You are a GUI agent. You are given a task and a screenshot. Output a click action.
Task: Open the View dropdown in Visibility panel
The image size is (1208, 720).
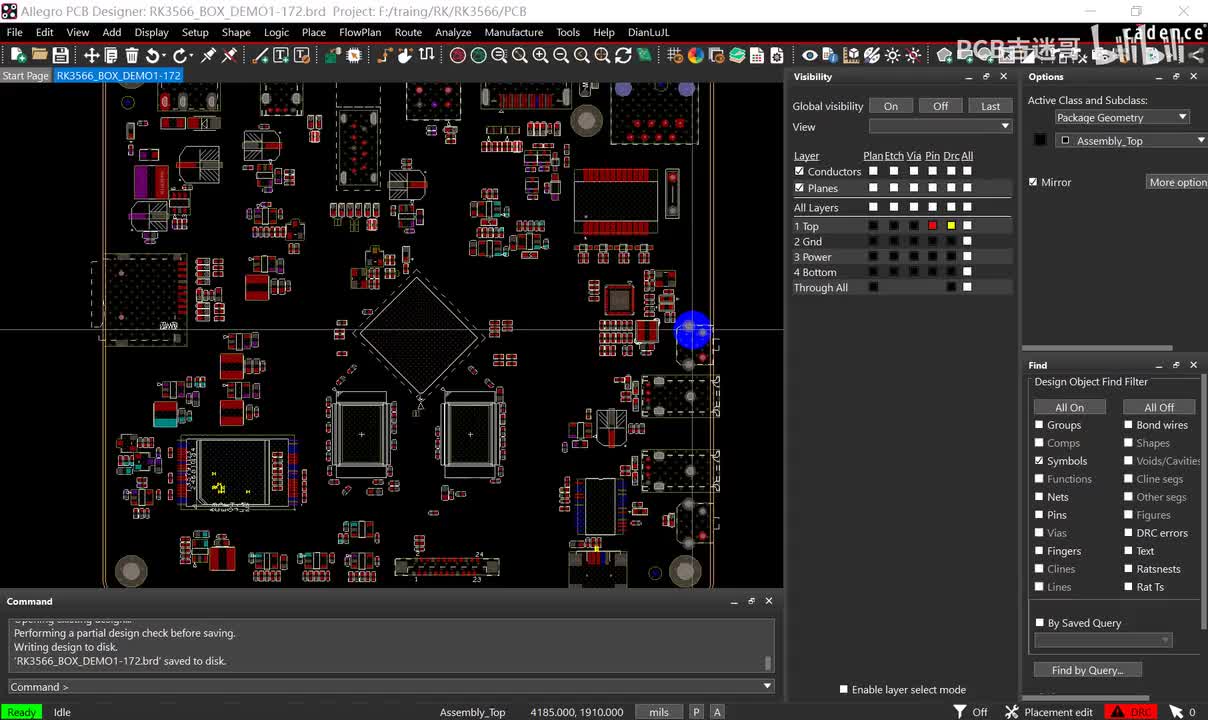[1005, 127]
